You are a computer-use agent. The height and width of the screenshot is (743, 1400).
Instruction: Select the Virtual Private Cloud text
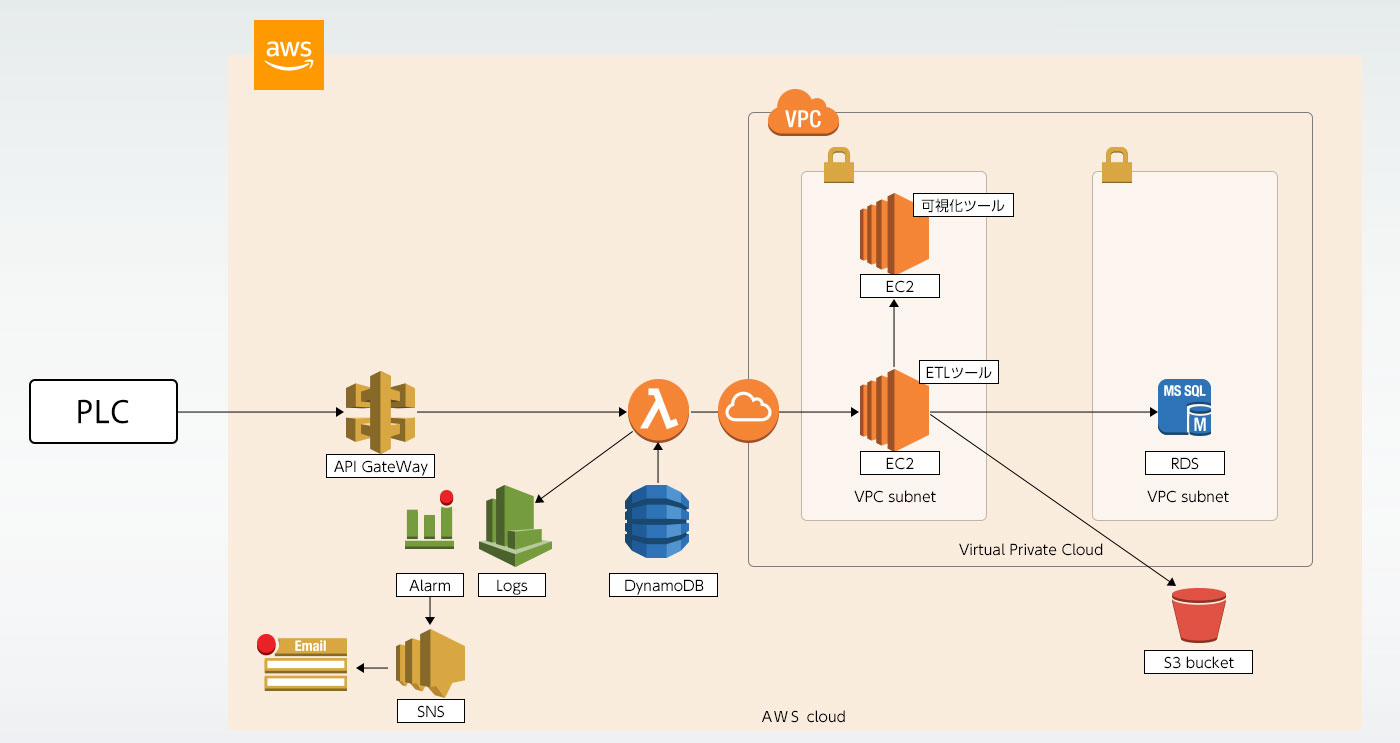[1031, 549]
